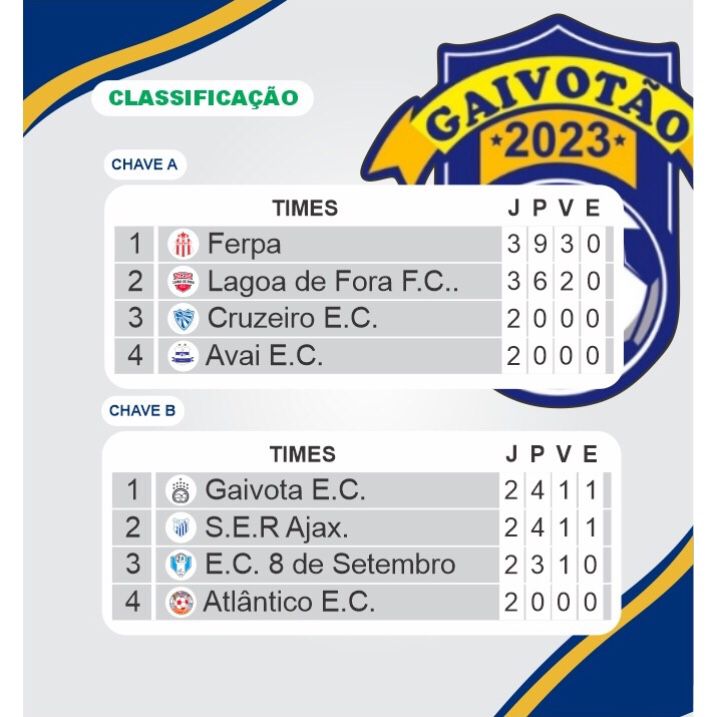
Task: Click the Ferpa team name
Action: tap(244, 244)
